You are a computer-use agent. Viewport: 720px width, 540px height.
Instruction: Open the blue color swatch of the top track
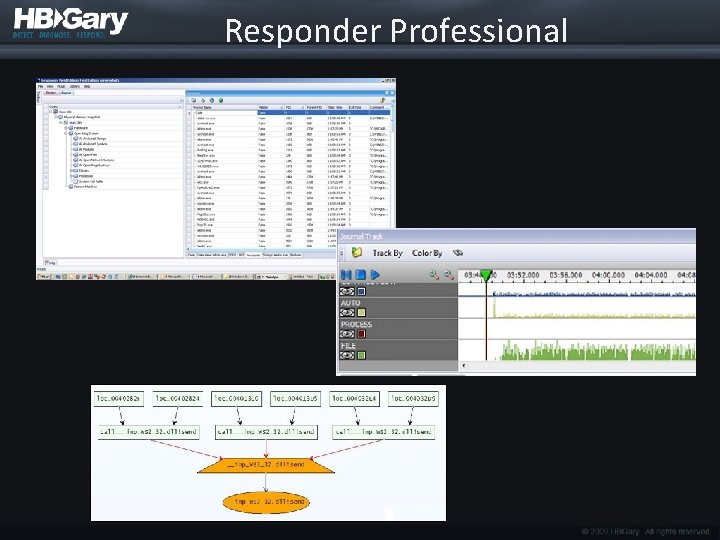coord(361,291)
